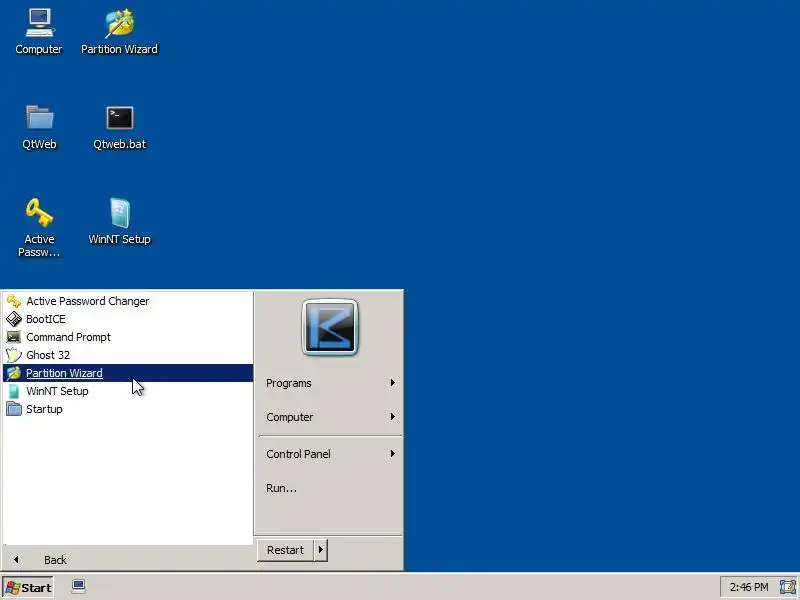This screenshot has width=800, height=600.
Task: Expand the Programs submenu
Action: click(x=330, y=383)
